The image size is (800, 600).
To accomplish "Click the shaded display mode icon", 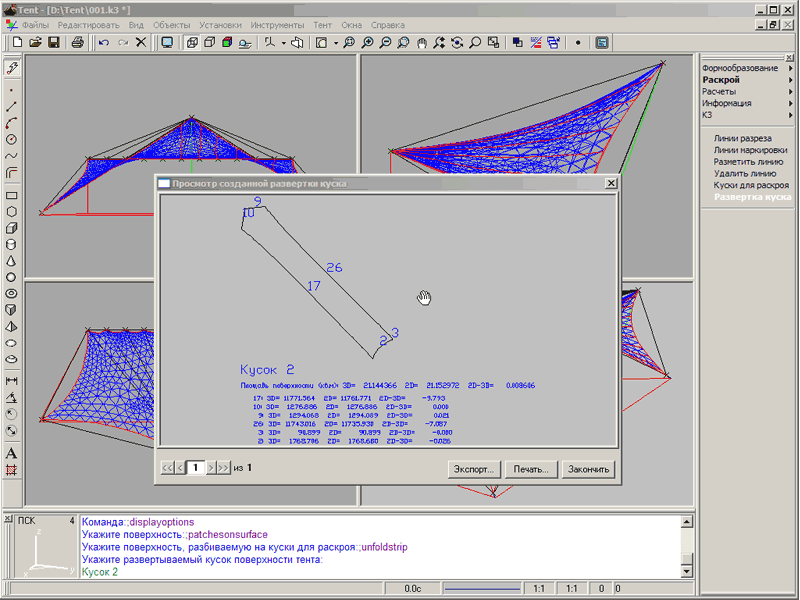I will pos(225,42).
